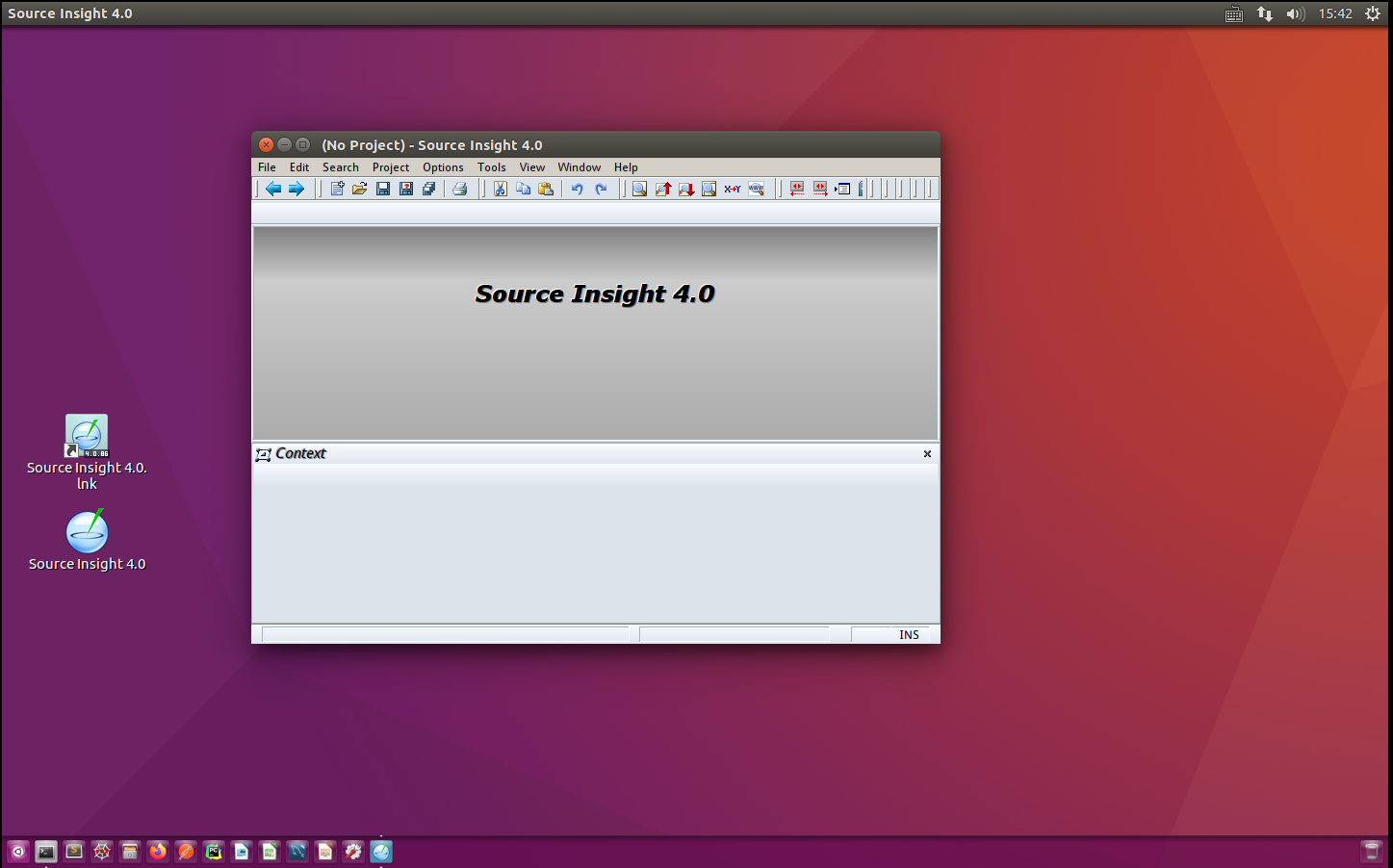Viewport: 1393px width, 868px height.
Task: Paste from clipboard using the toolbar icon
Action: click(x=546, y=189)
